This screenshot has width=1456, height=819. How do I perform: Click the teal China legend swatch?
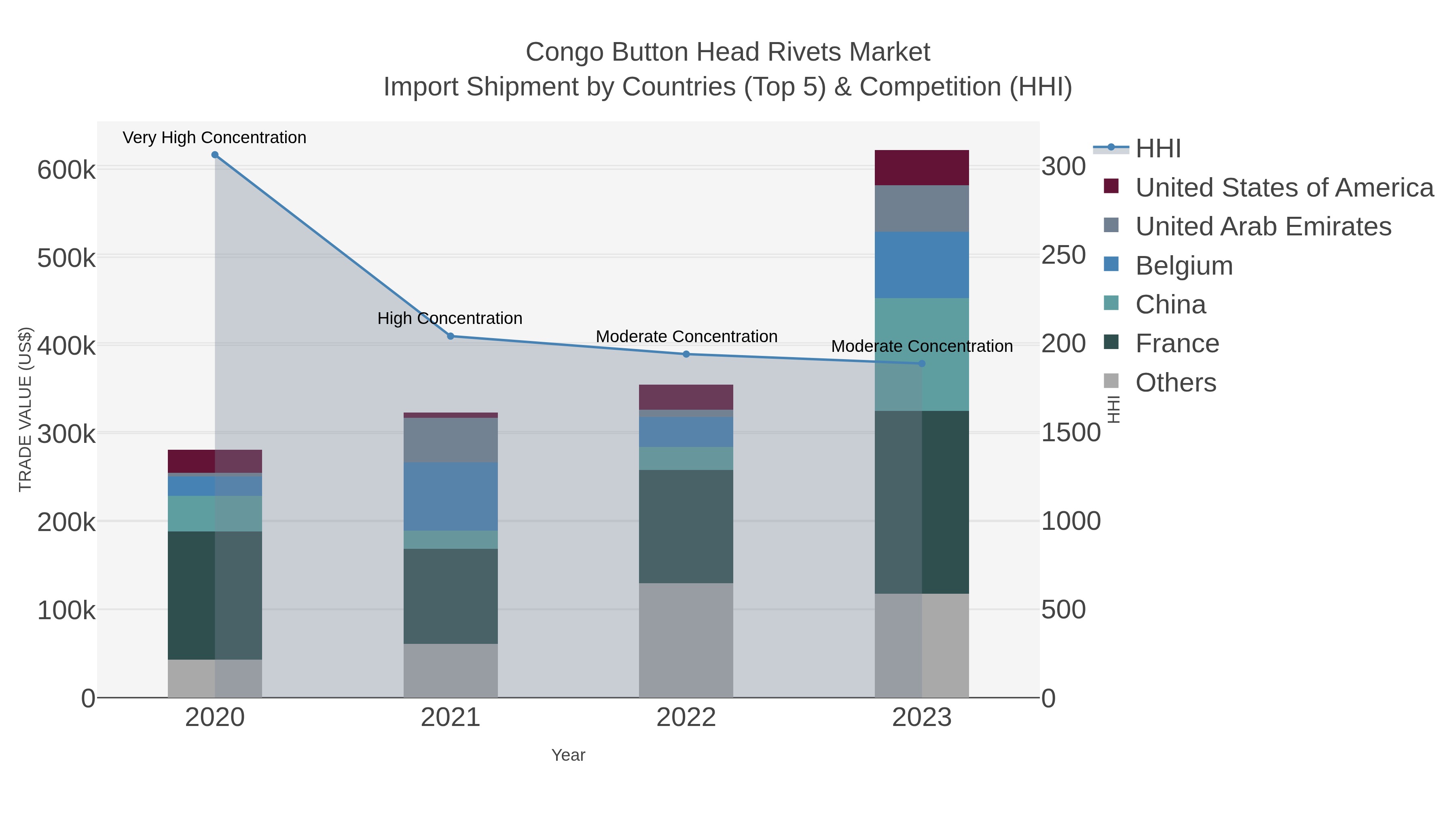pyautogui.click(x=1111, y=303)
